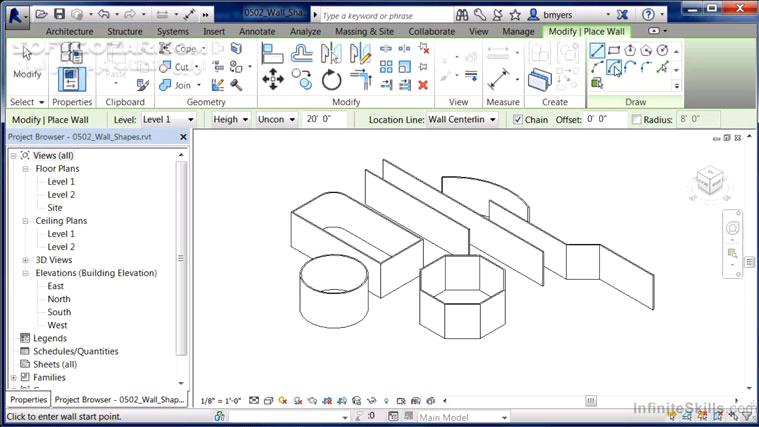
Task: Click the Align tool in Modify panel
Action: (272, 53)
